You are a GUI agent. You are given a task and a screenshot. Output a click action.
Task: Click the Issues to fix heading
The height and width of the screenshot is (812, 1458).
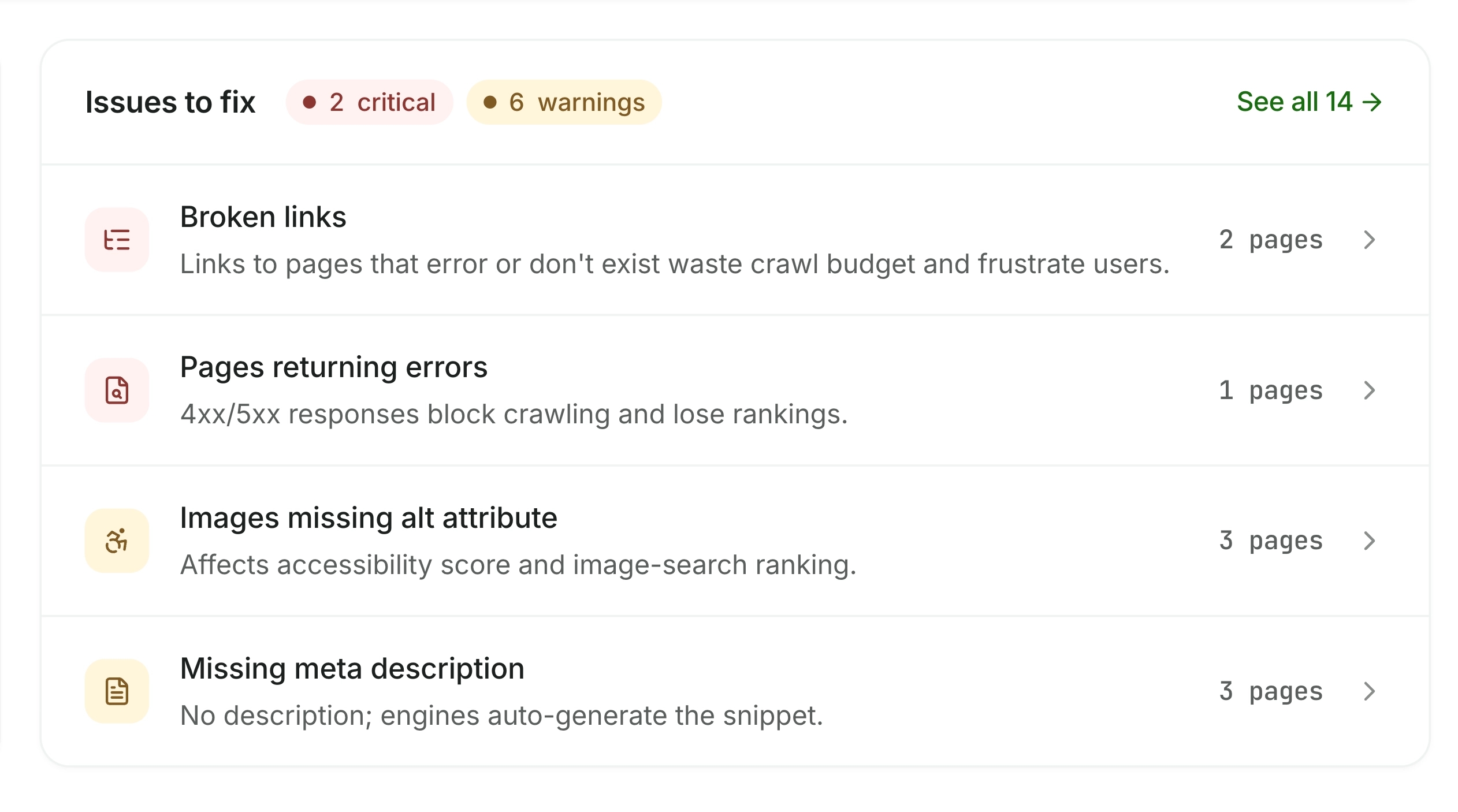[x=170, y=102]
